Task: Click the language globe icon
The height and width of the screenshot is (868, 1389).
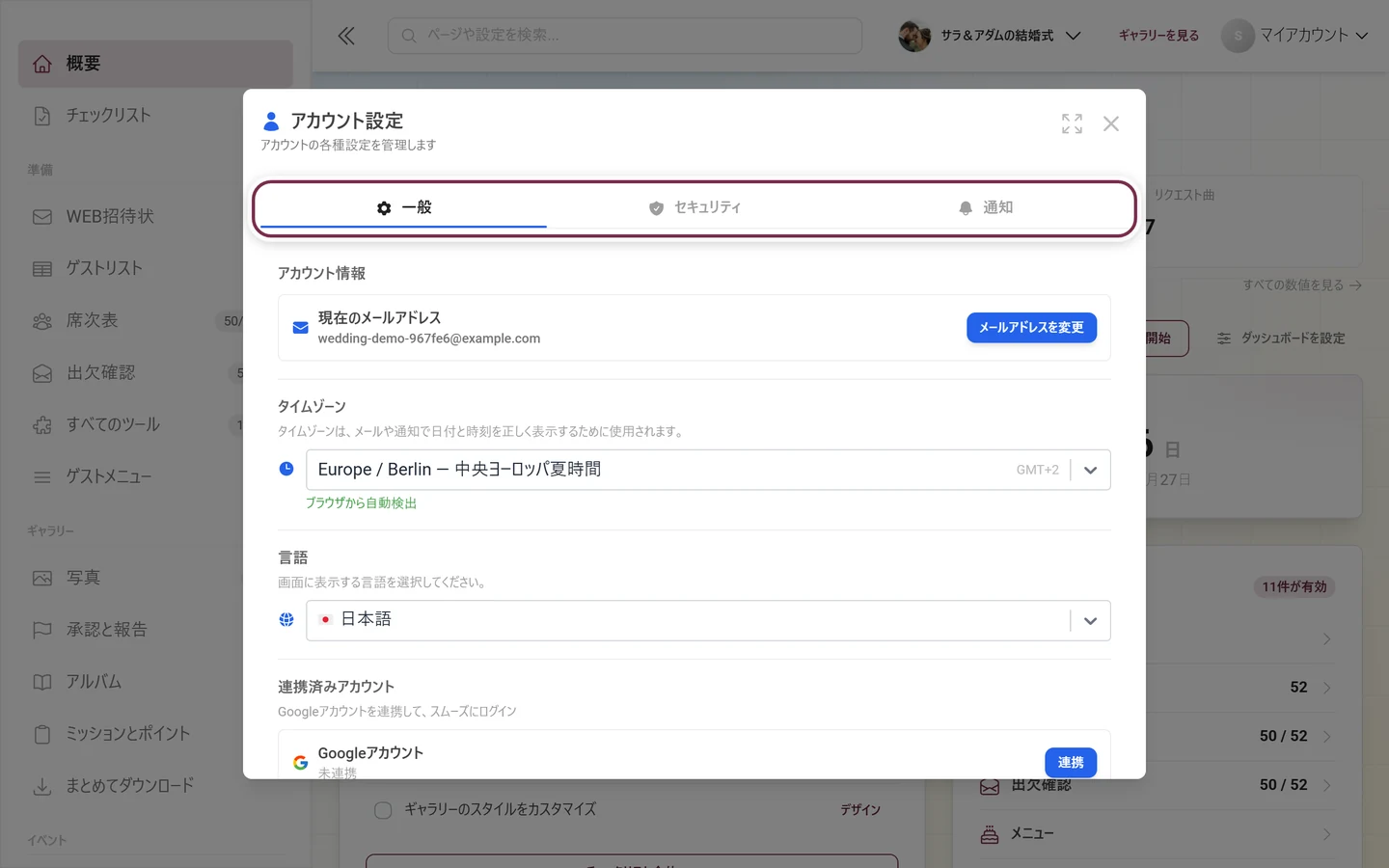Action: (286, 620)
